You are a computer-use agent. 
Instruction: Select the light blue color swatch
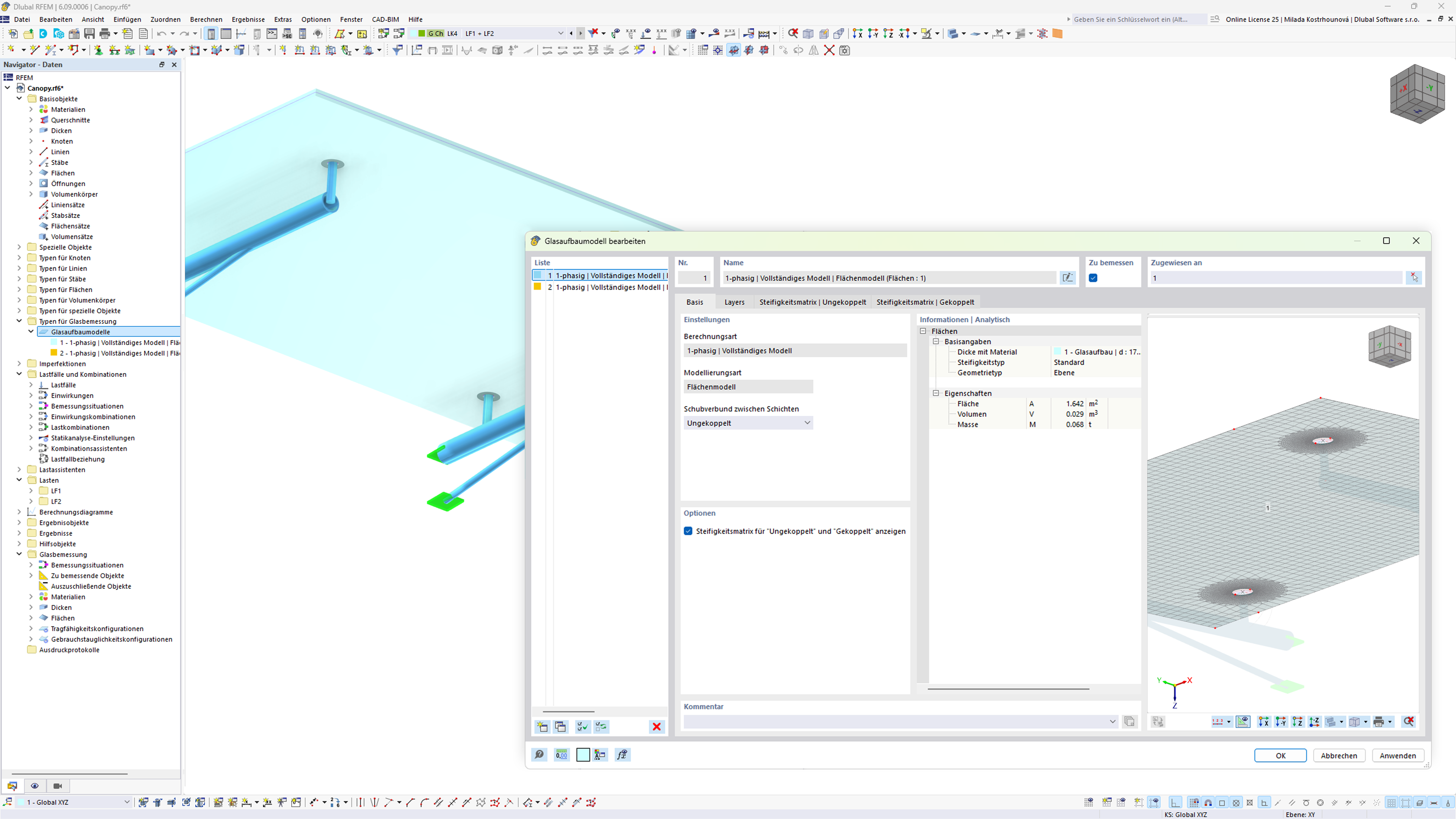tap(583, 755)
